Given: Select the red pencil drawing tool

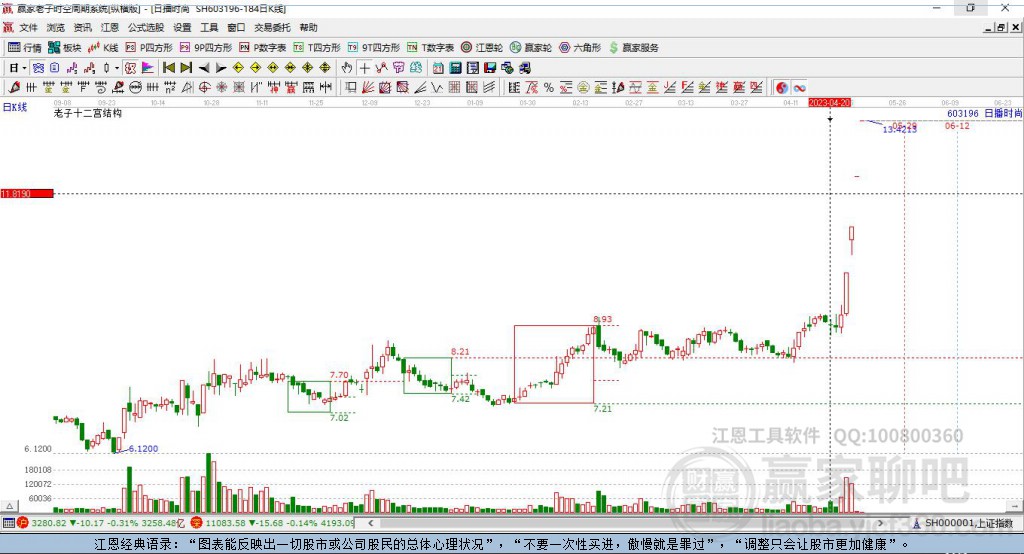Looking at the screenshot, I should coord(14,88).
